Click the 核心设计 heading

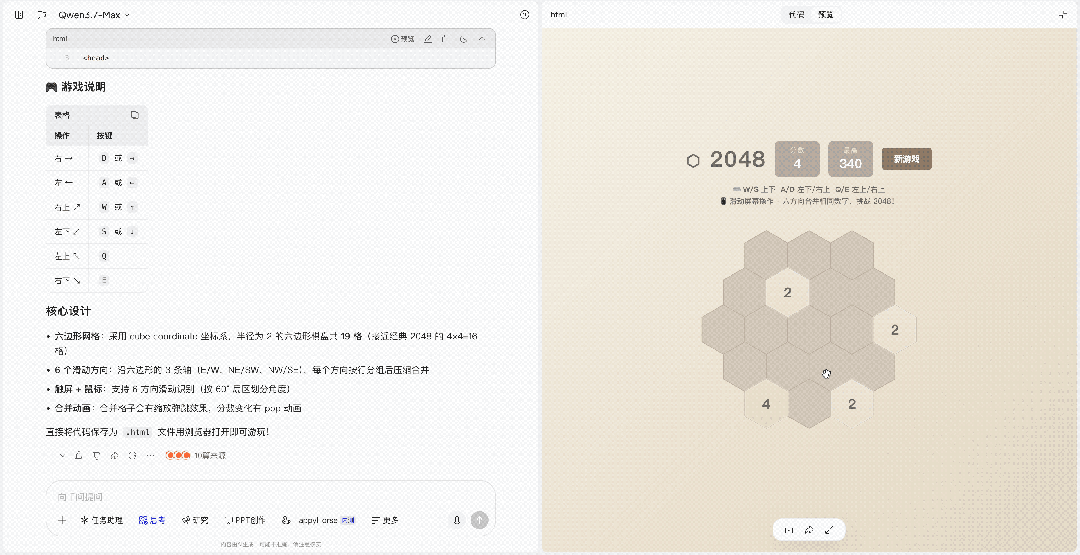68,311
